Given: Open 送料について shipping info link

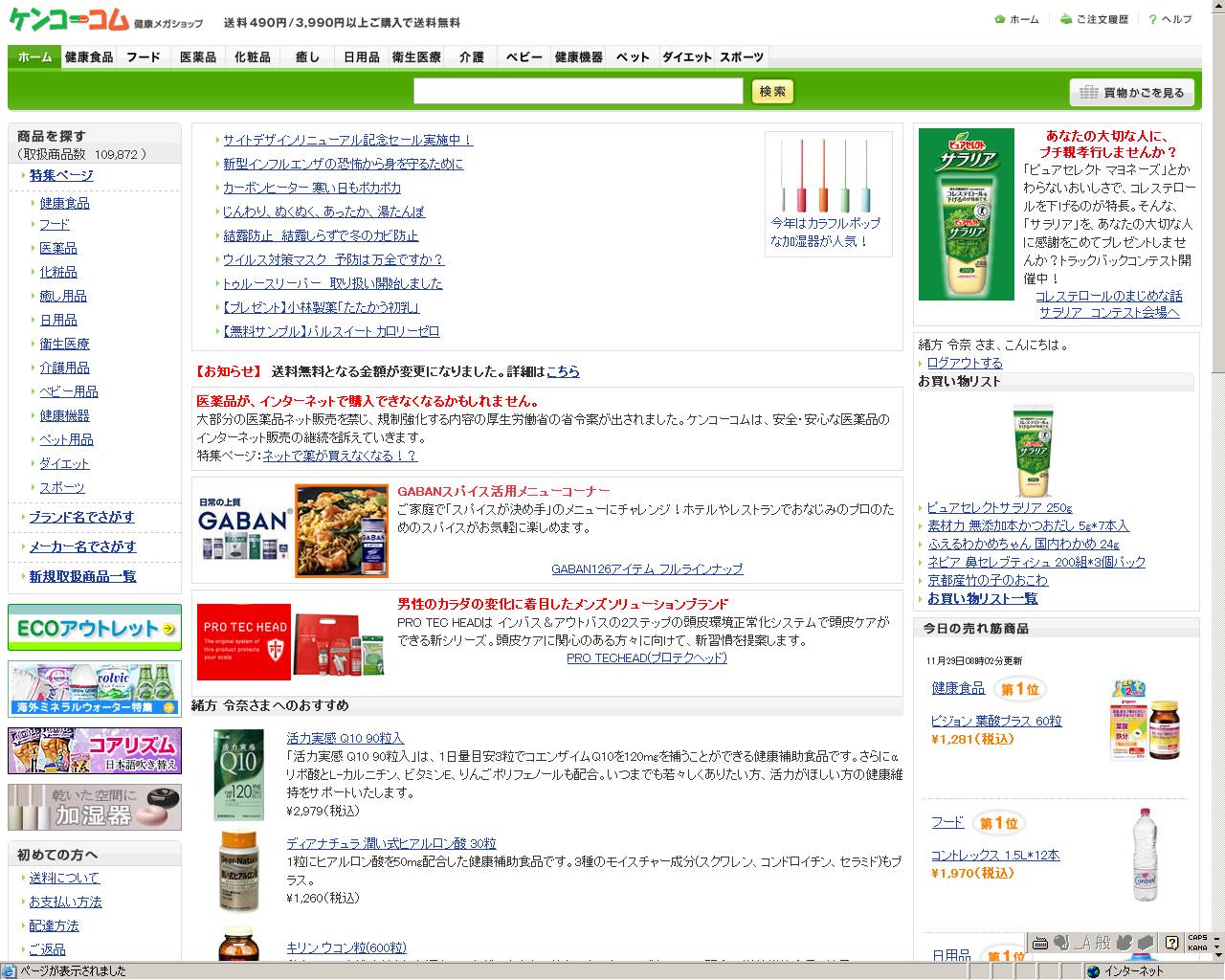Looking at the screenshot, I should click(64, 878).
